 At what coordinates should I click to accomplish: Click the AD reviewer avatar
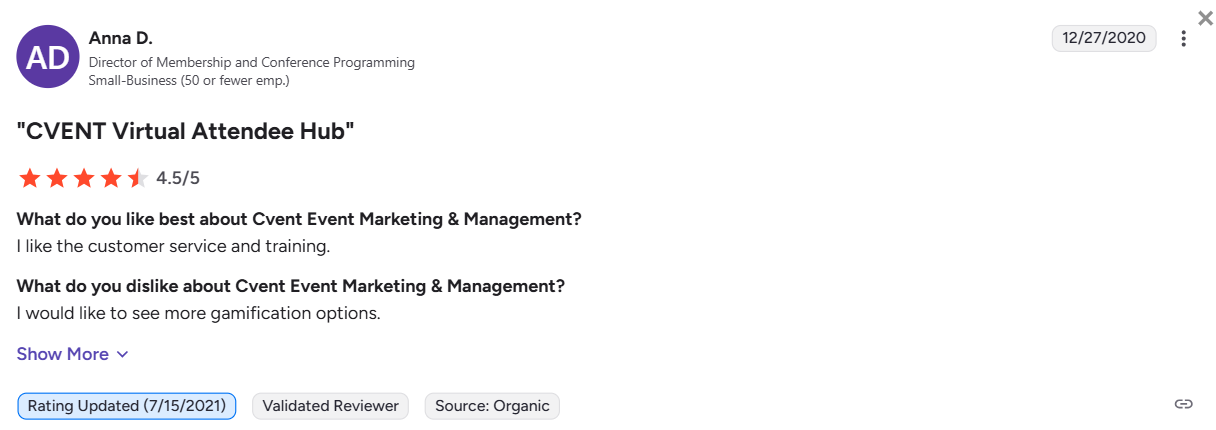[x=48, y=57]
